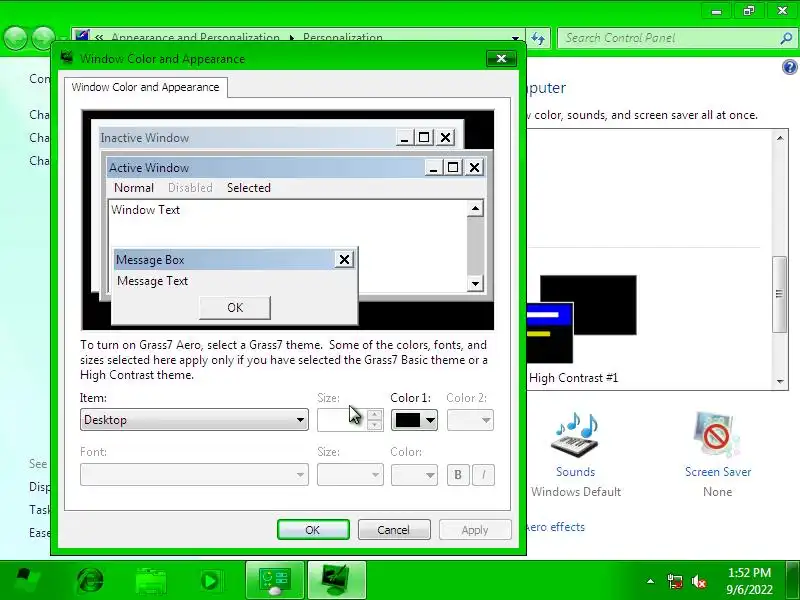The image size is (800, 600).
Task: Click the Search Control Panel field
Action: (x=668, y=38)
